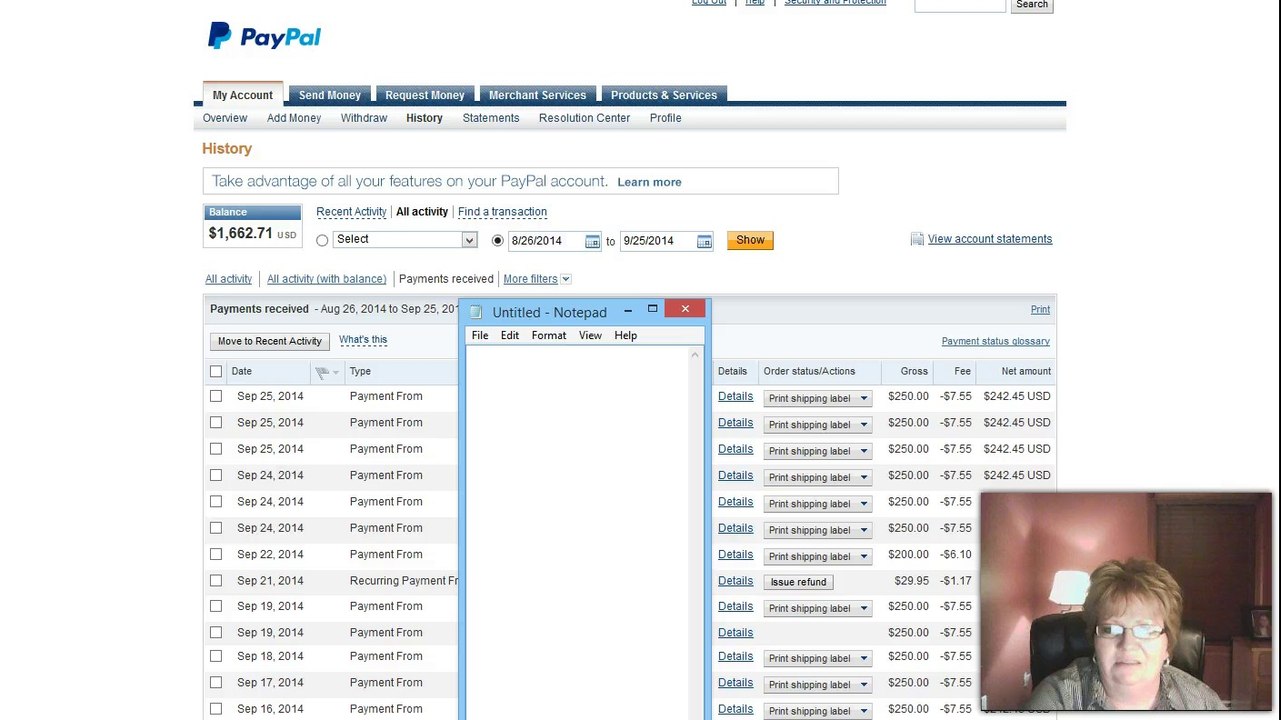The image size is (1281, 720).
Task: Go to the Overview subtab
Action: pyautogui.click(x=225, y=118)
